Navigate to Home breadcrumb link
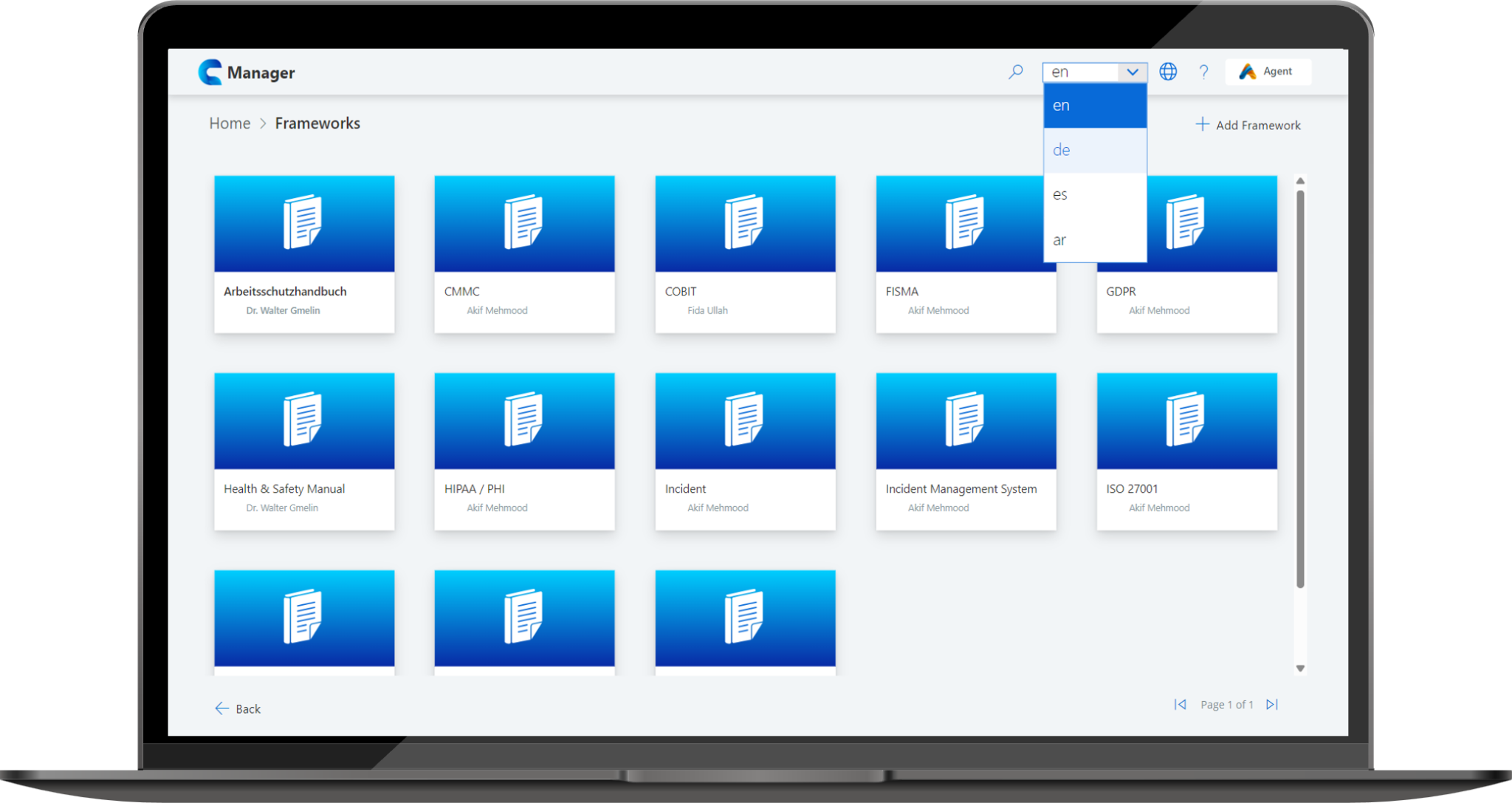 click(x=230, y=123)
